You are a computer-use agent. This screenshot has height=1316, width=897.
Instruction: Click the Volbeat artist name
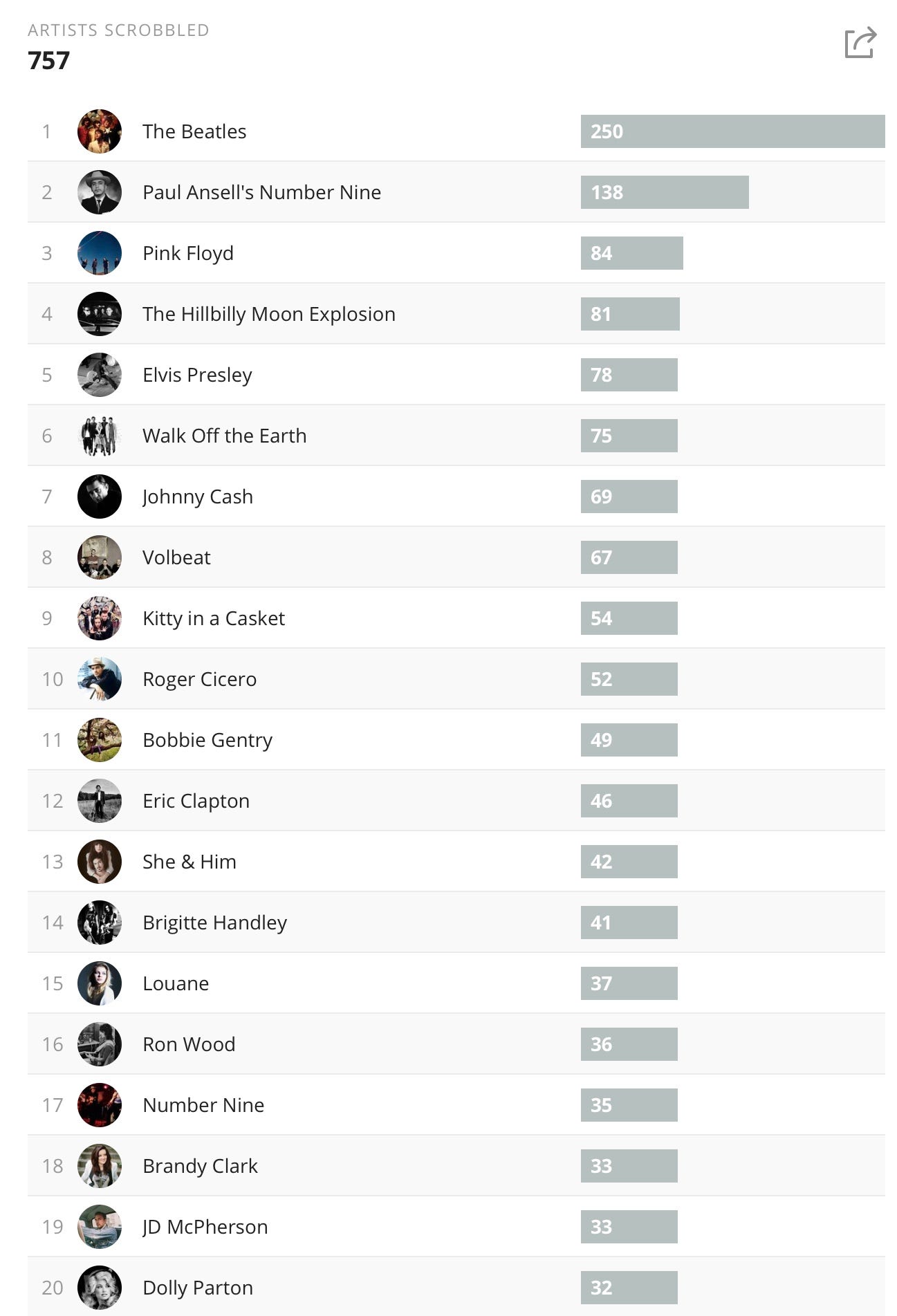(x=176, y=557)
